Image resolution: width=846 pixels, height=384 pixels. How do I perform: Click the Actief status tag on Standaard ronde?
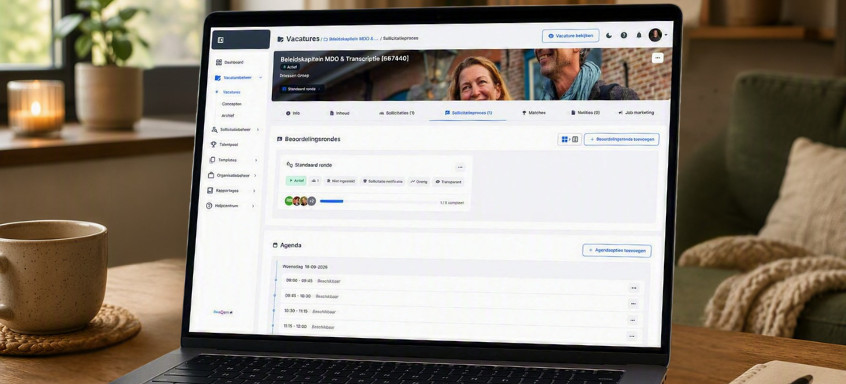tap(296, 181)
